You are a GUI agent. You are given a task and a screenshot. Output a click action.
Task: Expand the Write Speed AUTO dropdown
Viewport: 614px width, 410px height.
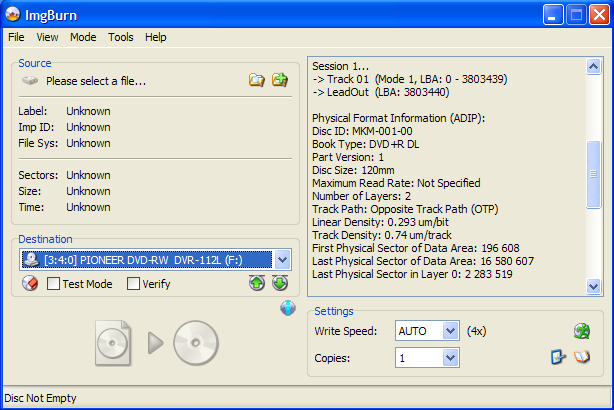(451, 331)
